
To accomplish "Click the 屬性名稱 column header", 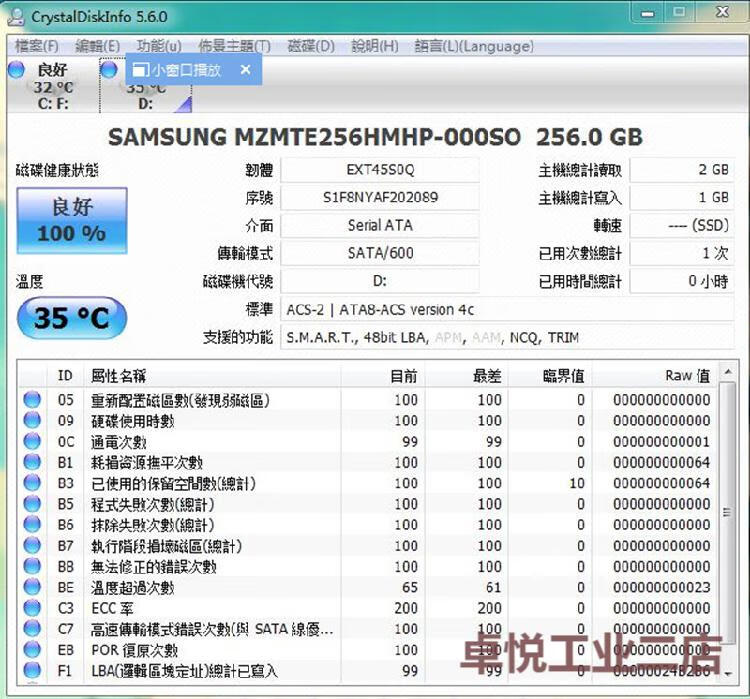I will (x=118, y=376).
